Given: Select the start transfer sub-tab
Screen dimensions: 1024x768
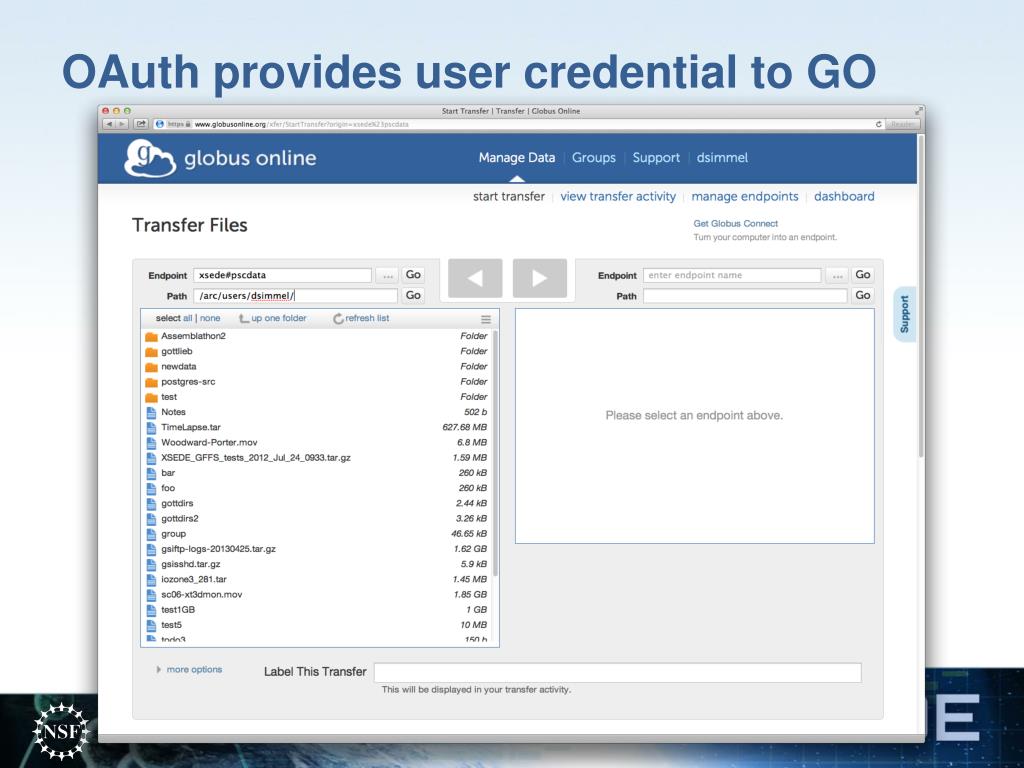Looking at the screenshot, I should coord(509,197).
